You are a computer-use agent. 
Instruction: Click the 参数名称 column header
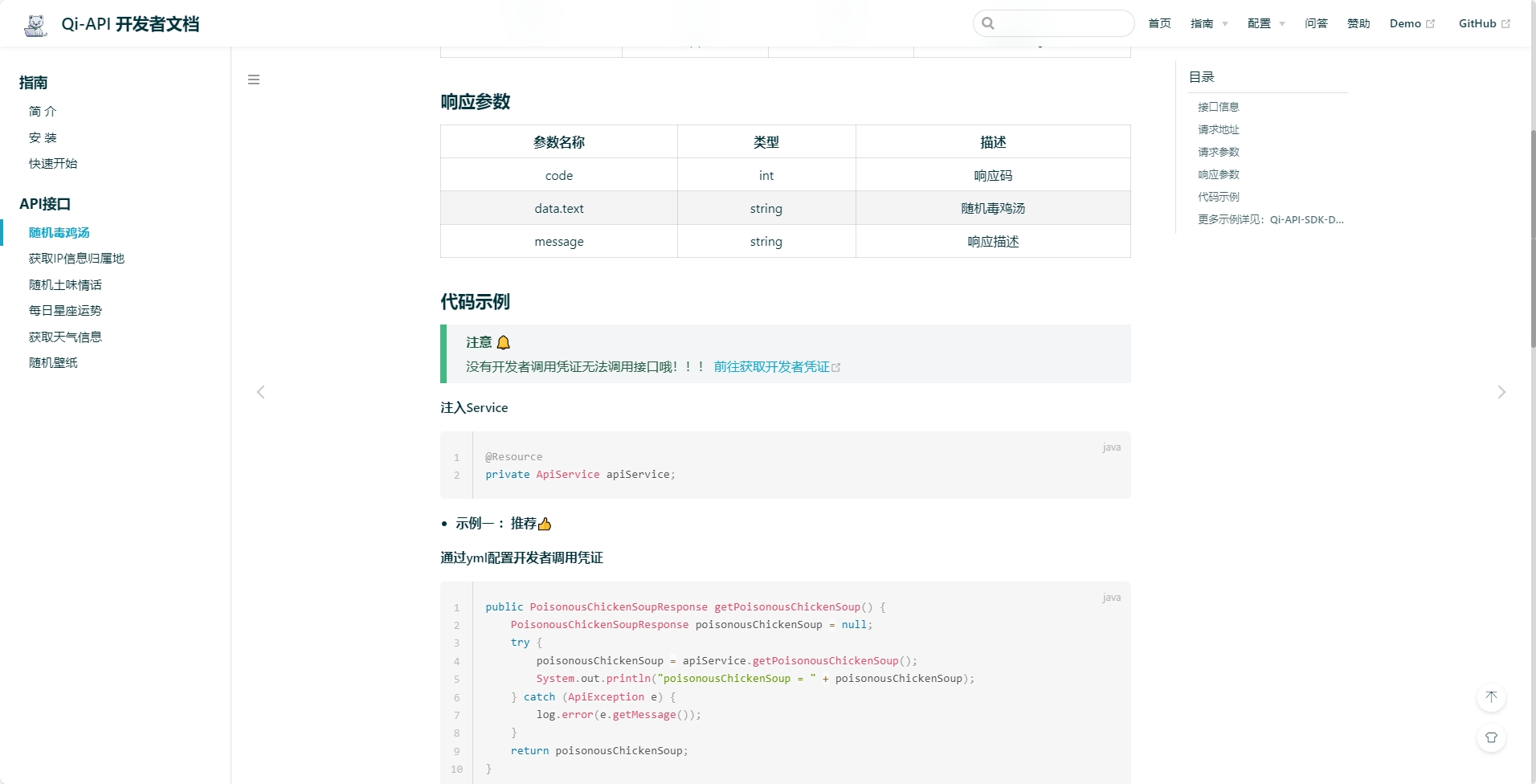(x=559, y=142)
